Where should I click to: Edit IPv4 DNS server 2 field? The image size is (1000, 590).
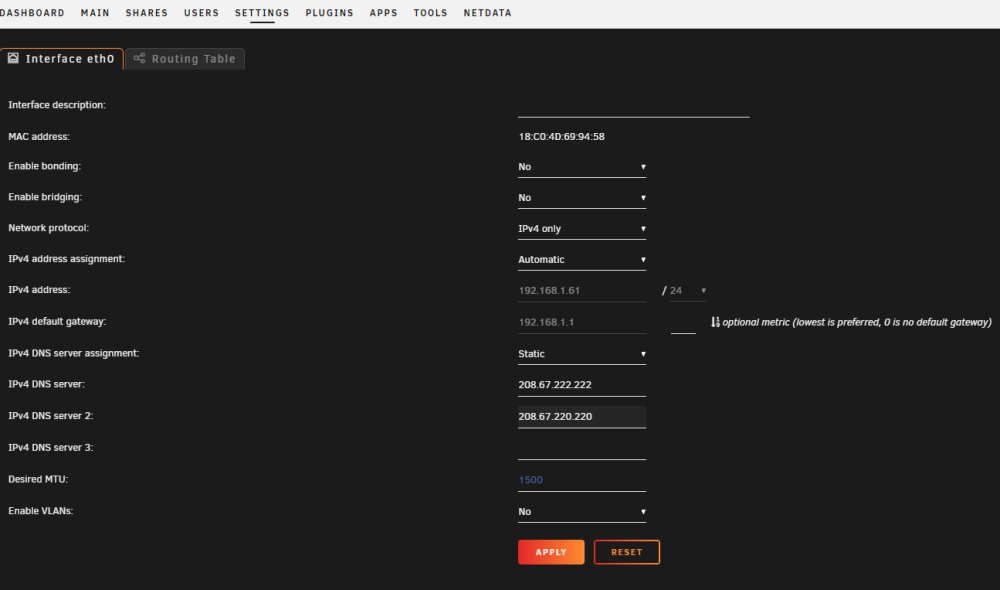[x=582, y=417]
